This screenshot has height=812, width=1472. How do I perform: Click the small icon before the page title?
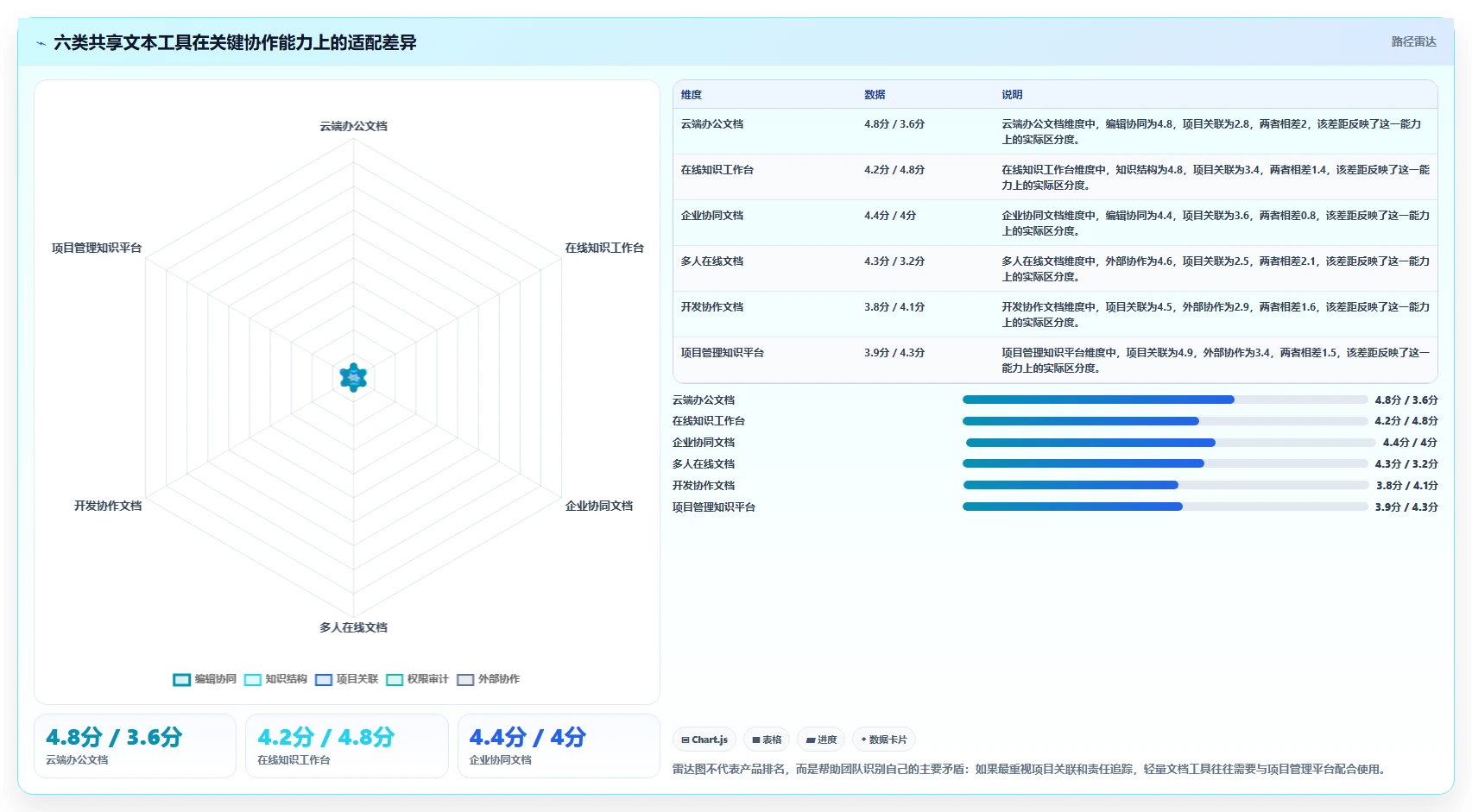[x=41, y=43]
